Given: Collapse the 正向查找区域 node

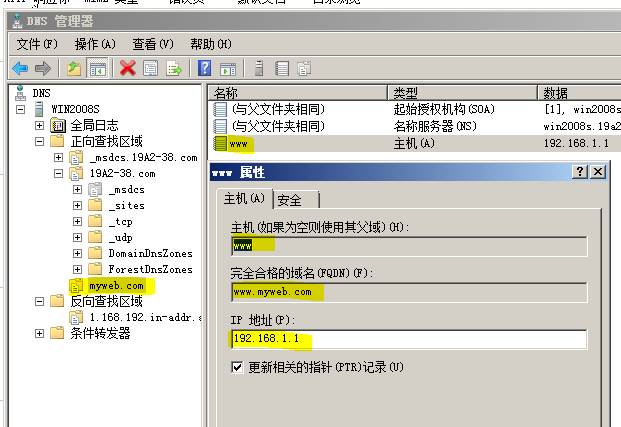Looking at the screenshot, I should [x=39, y=141].
